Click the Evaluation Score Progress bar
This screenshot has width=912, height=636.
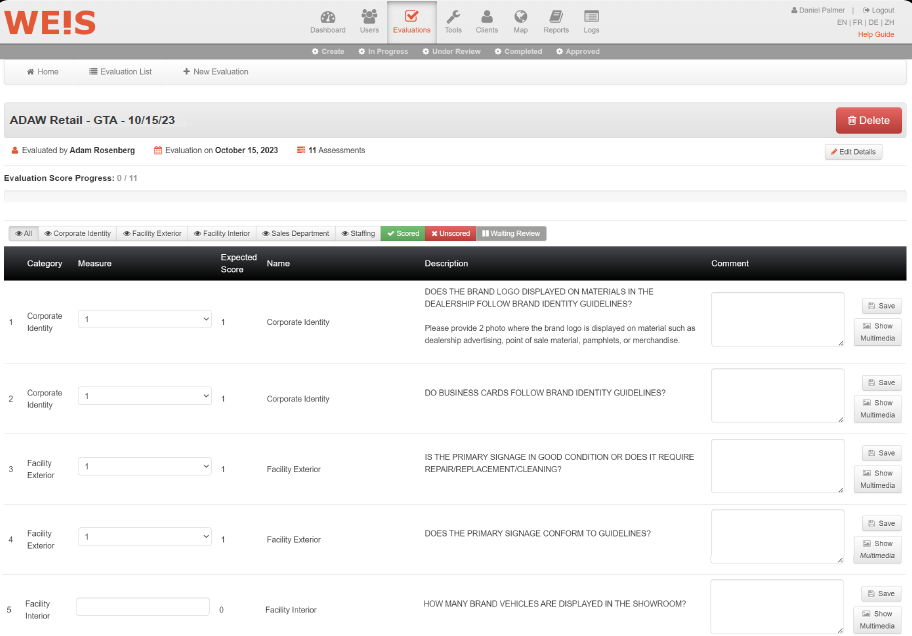pos(455,197)
